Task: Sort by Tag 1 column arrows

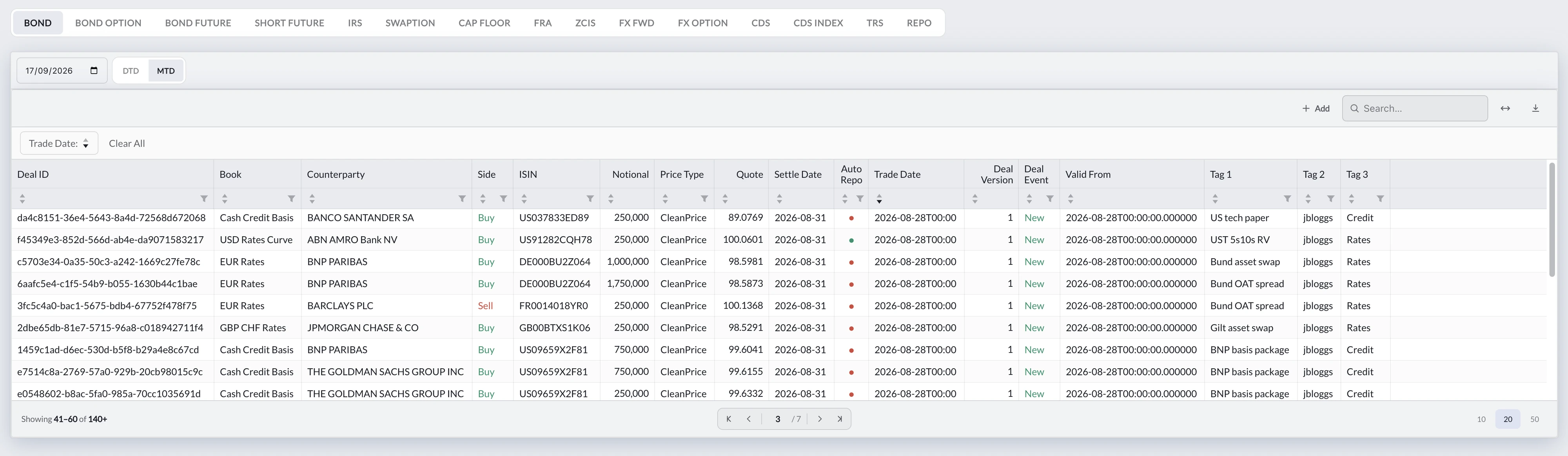Action: (x=1216, y=199)
